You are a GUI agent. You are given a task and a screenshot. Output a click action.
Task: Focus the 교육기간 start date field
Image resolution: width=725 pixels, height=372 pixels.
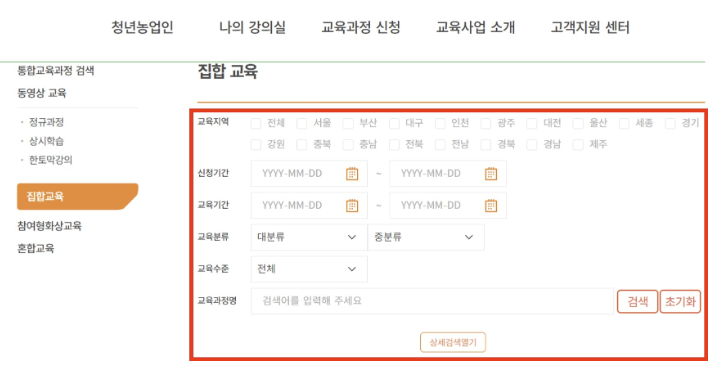[309, 206]
